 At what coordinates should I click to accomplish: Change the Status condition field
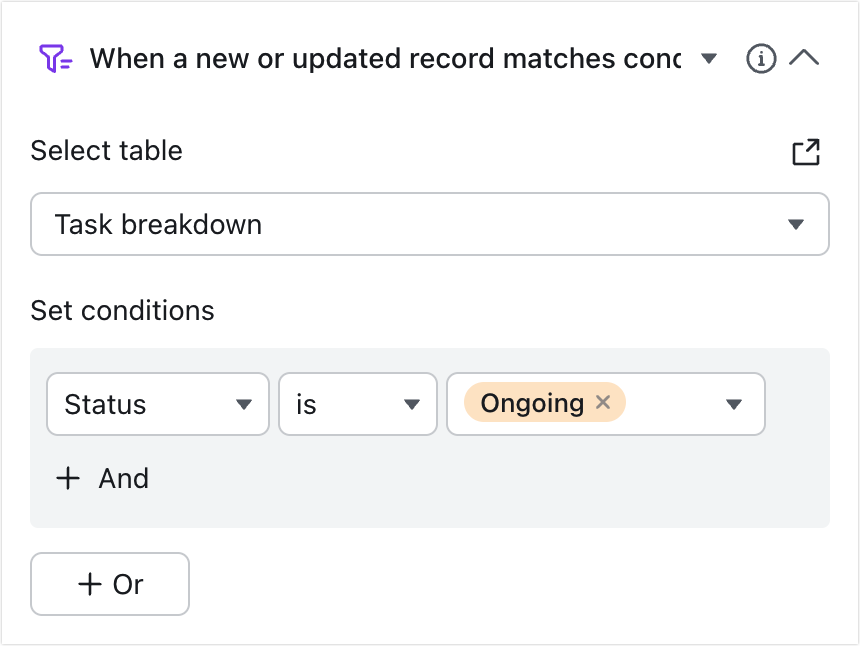coord(157,404)
